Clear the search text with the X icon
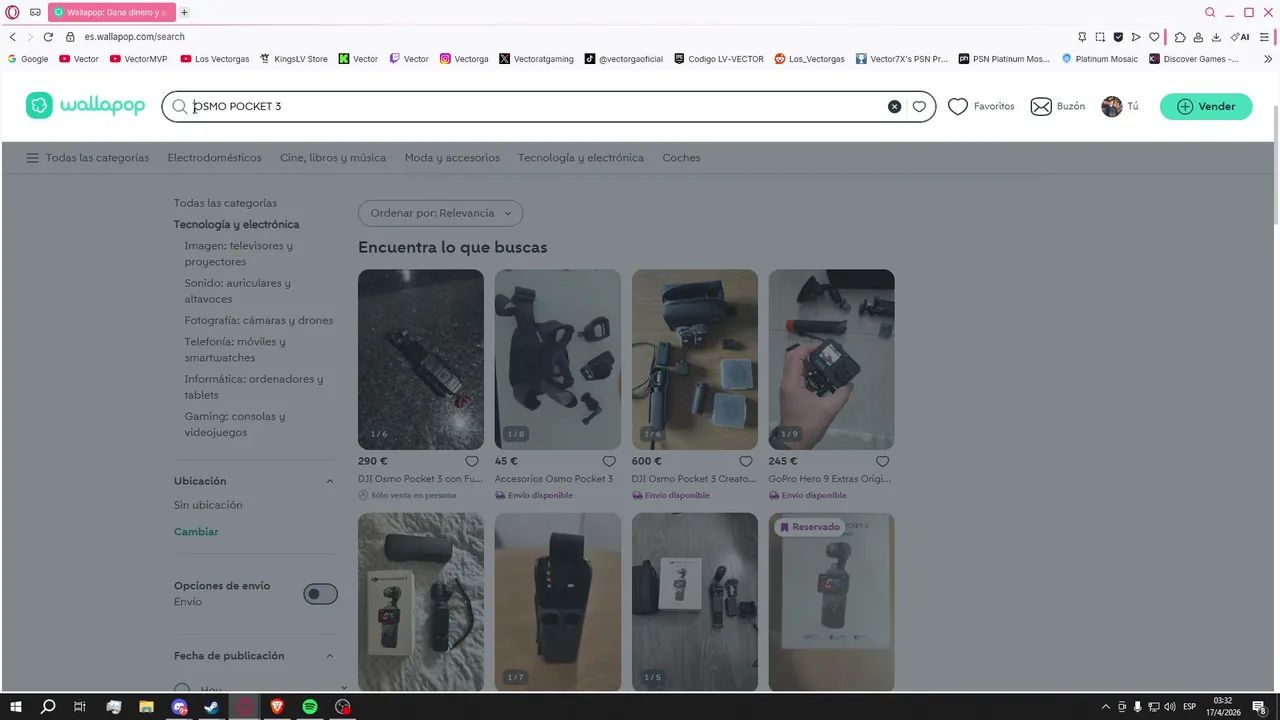Image resolution: width=1280 pixels, height=720 pixels. point(894,106)
